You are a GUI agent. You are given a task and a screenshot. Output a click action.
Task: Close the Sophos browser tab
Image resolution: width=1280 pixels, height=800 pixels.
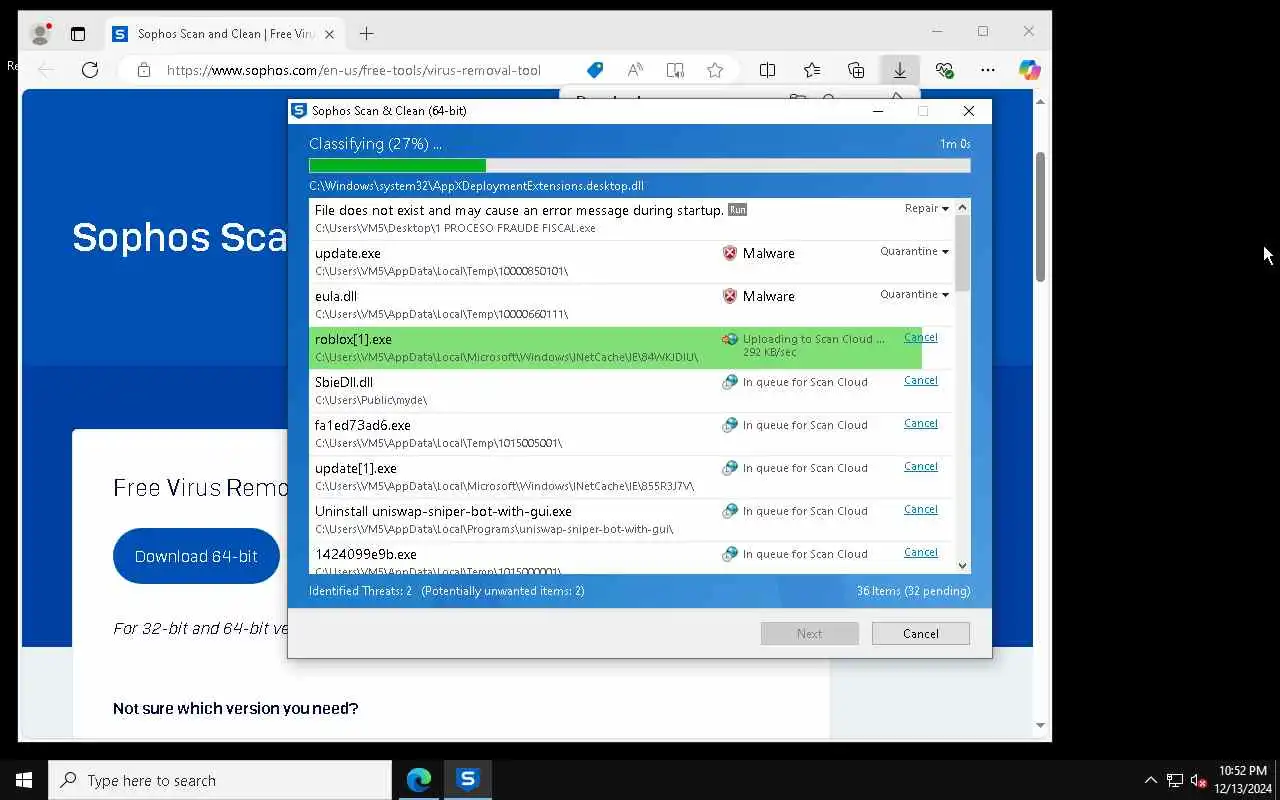click(x=329, y=34)
